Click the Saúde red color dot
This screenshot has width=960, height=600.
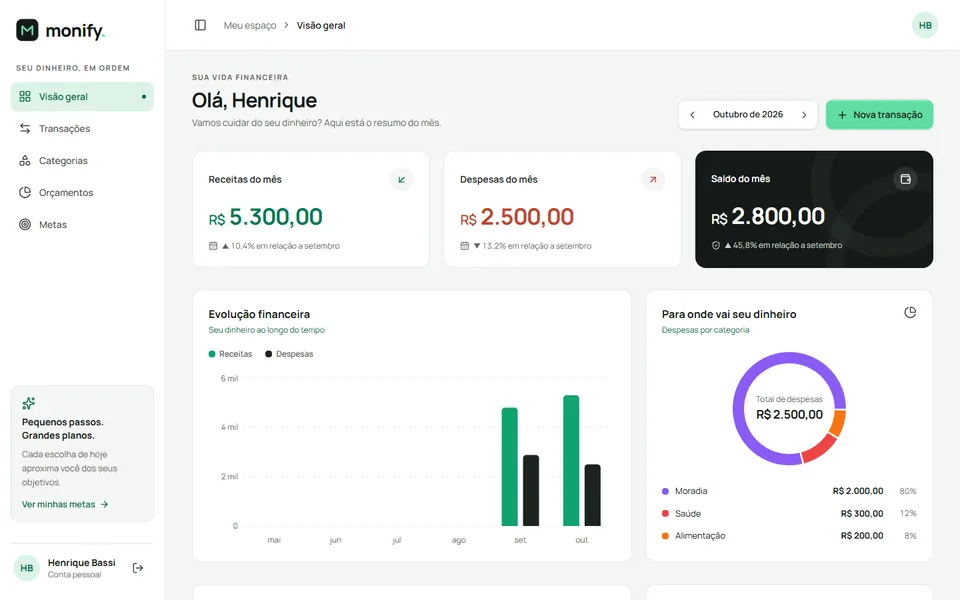coord(666,514)
